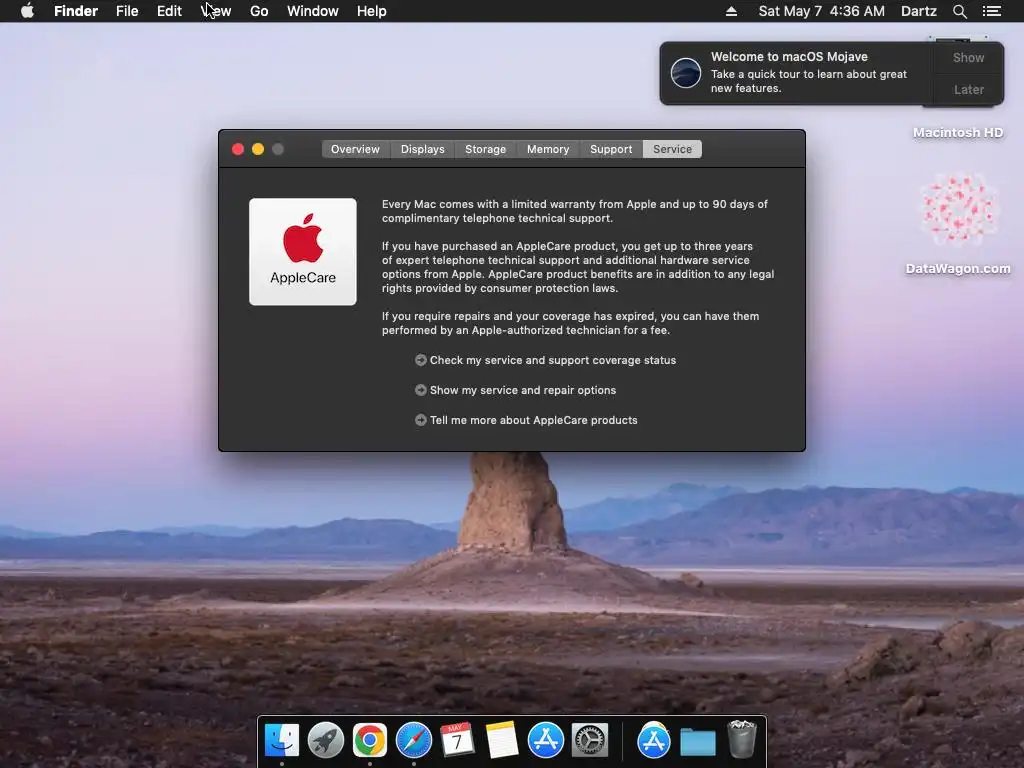
Task: Close the About This Mac window
Action: 238,149
